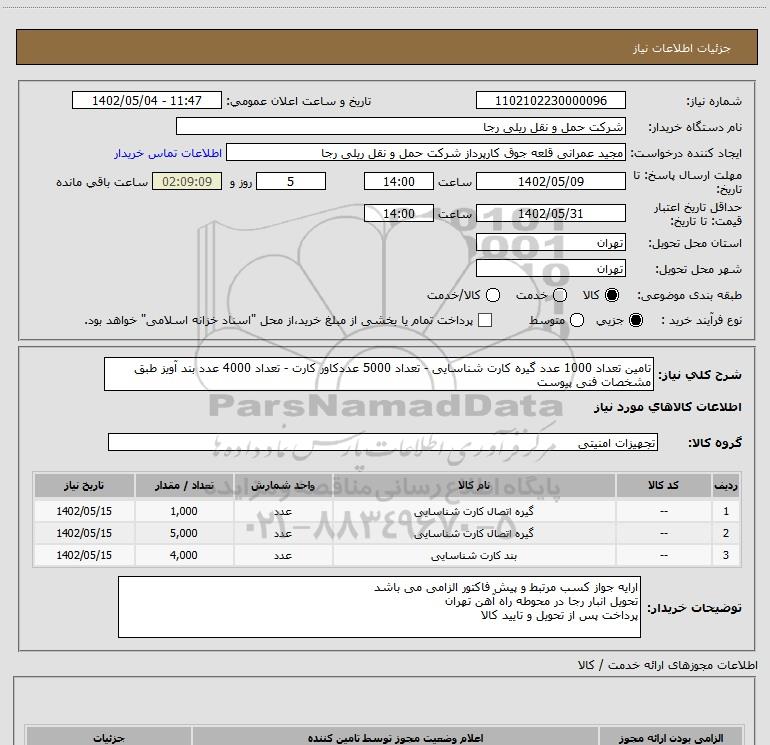Viewport: 770px width, 745px height.
Task: Click the اطلاعات کالاهای مورد نیاز heading
Action: click(668, 407)
